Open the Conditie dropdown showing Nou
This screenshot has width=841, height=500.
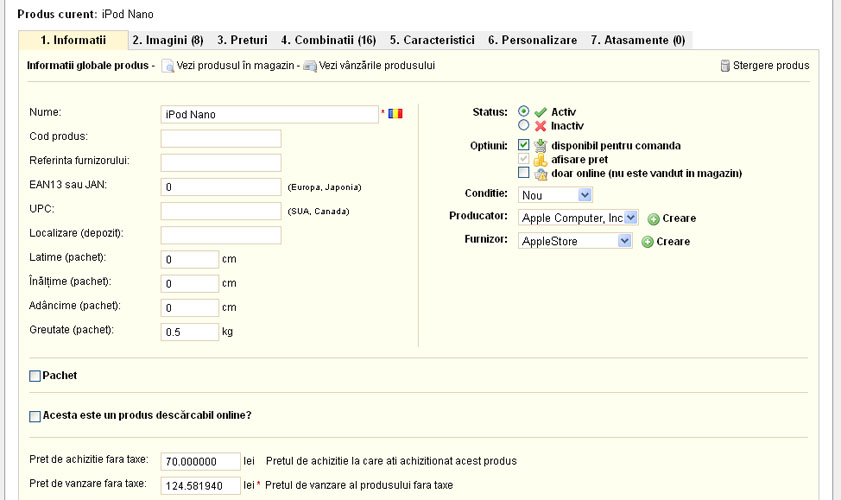point(555,195)
